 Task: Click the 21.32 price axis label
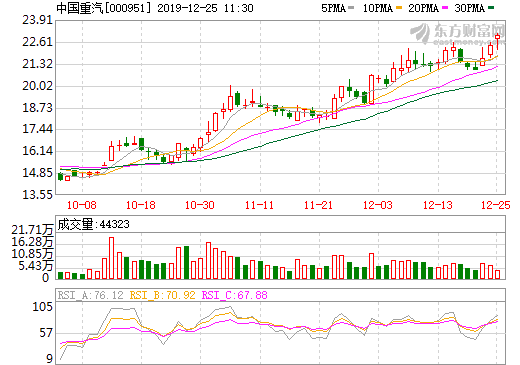[37, 64]
